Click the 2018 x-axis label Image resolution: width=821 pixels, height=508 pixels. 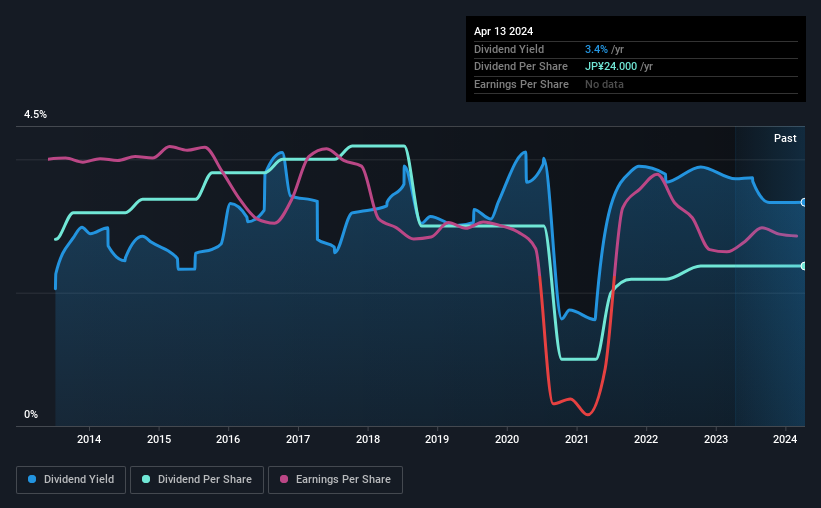[368, 439]
